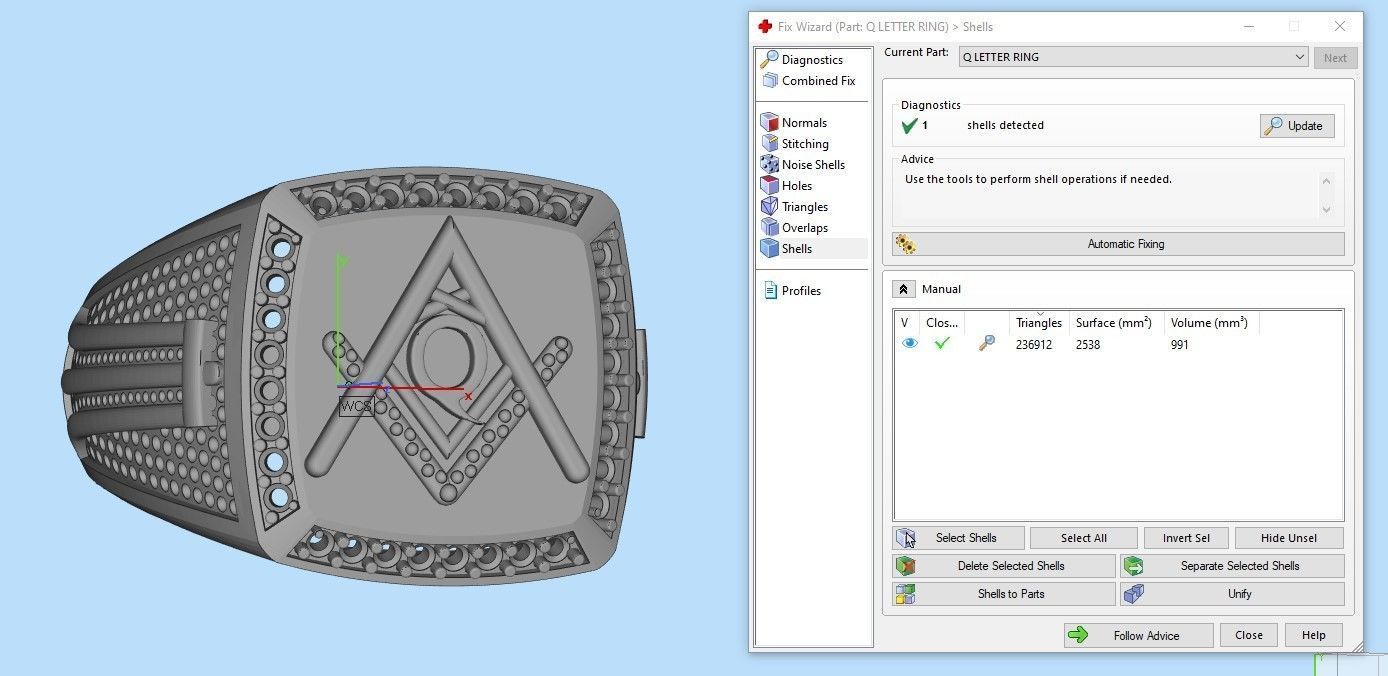This screenshot has height=676, width=1388.
Task: Click the Unify button
Action: (1232, 594)
